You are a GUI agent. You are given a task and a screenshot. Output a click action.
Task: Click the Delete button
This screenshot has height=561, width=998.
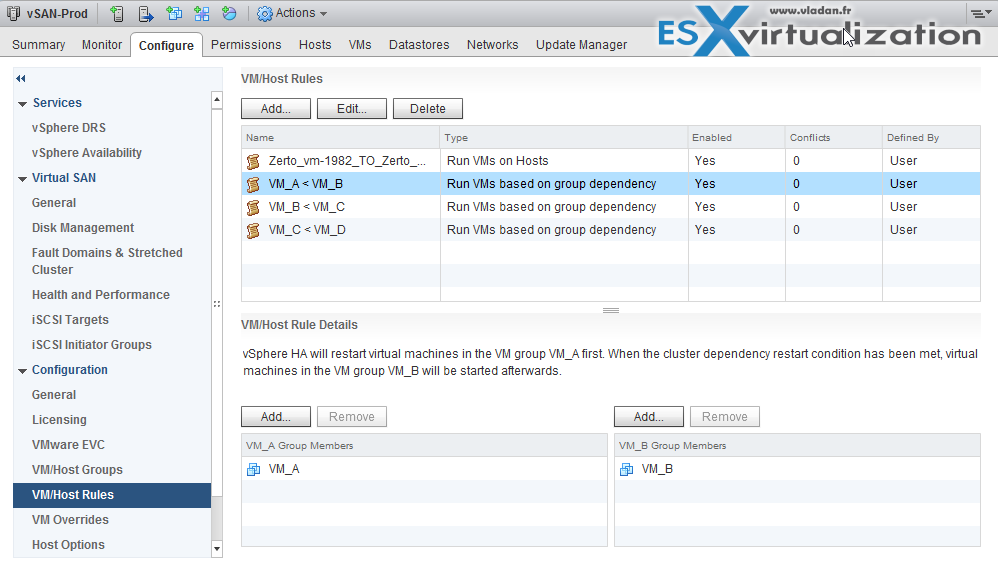(428, 109)
